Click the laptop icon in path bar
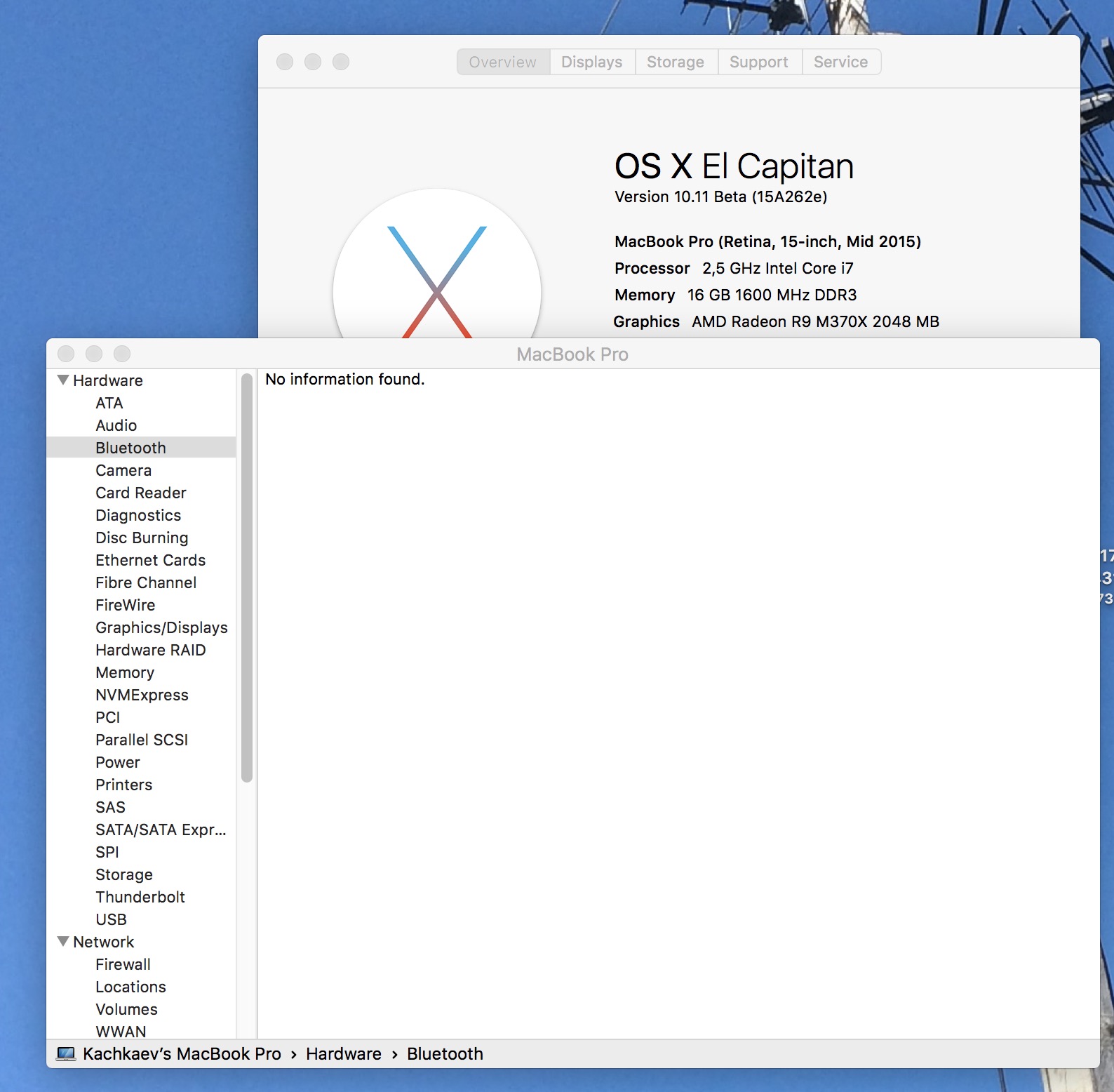 66,1053
